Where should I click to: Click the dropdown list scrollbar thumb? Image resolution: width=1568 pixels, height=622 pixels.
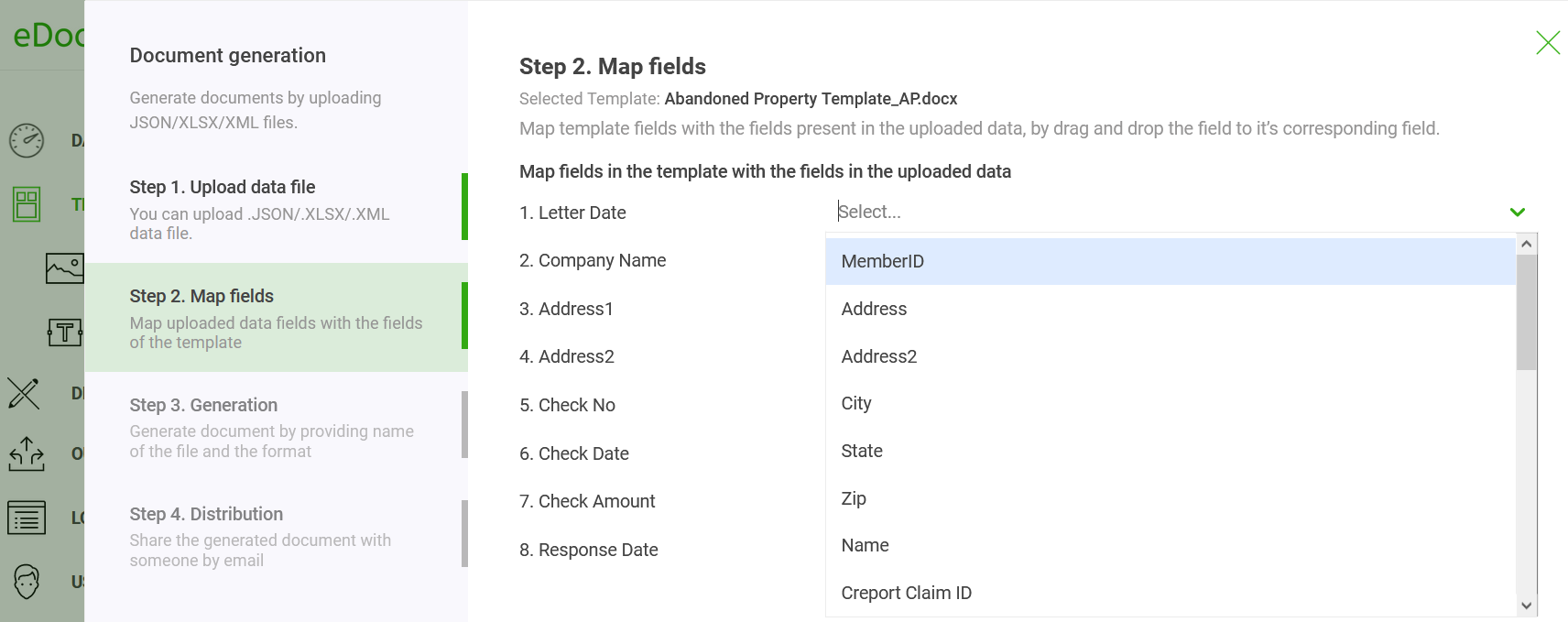pyautogui.click(x=1526, y=311)
